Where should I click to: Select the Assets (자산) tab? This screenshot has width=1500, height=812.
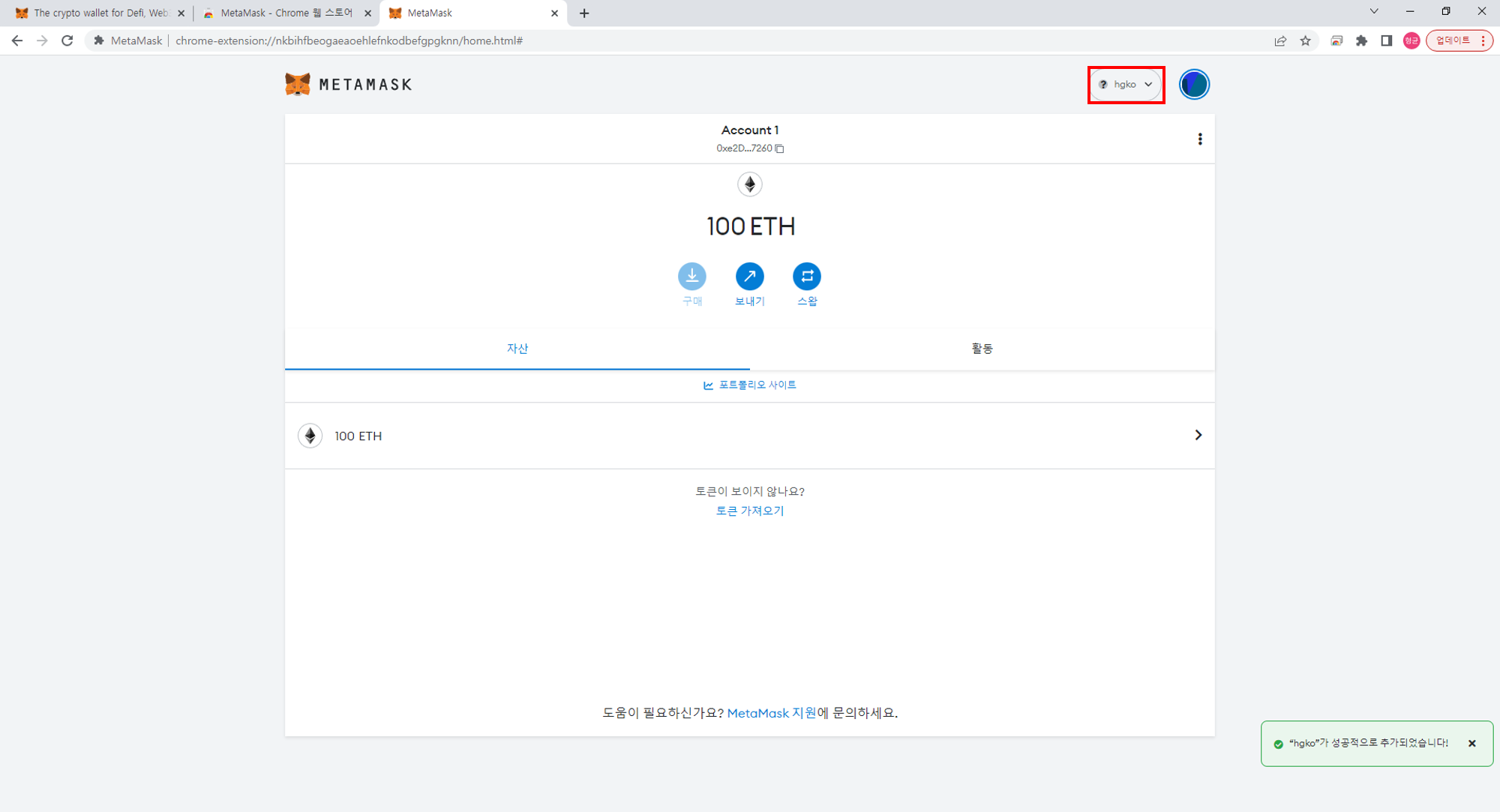517,349
